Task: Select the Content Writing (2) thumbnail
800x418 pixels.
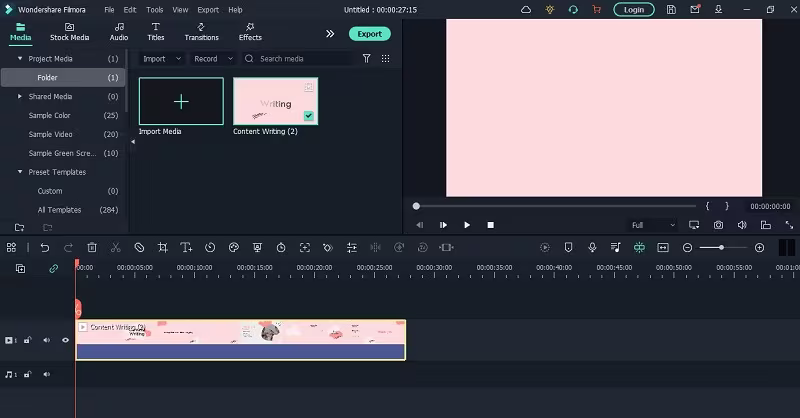Action: pos(276,101)
